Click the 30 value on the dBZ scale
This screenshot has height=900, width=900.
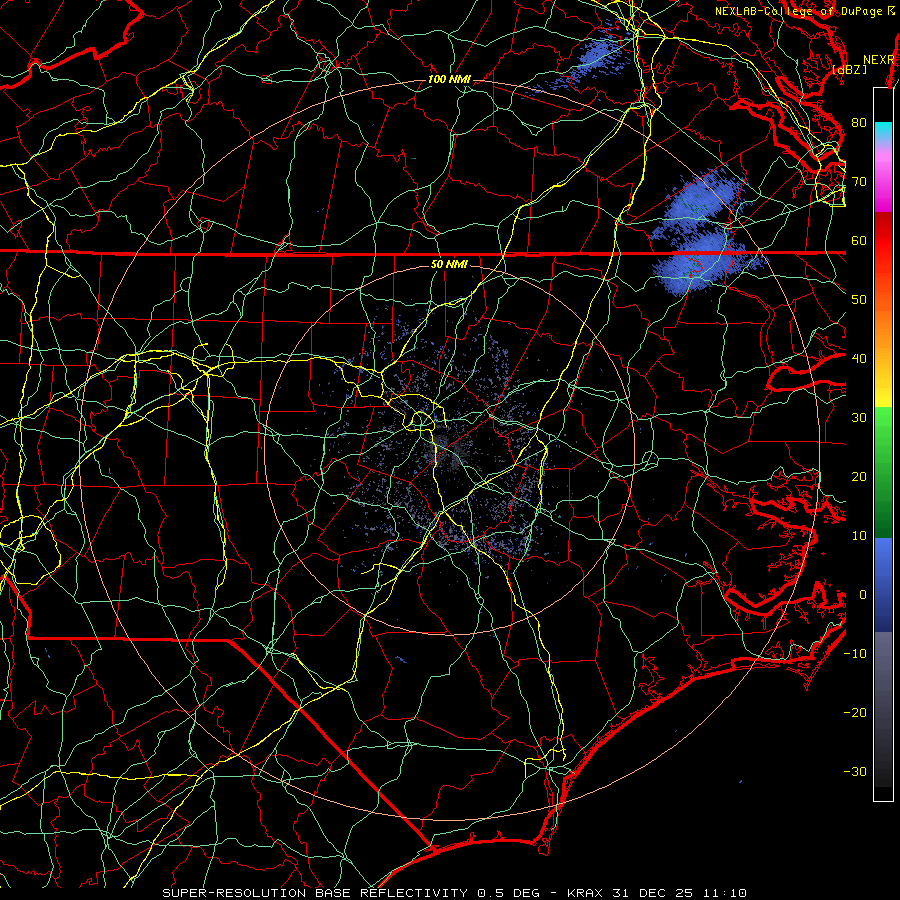(859, 418)
